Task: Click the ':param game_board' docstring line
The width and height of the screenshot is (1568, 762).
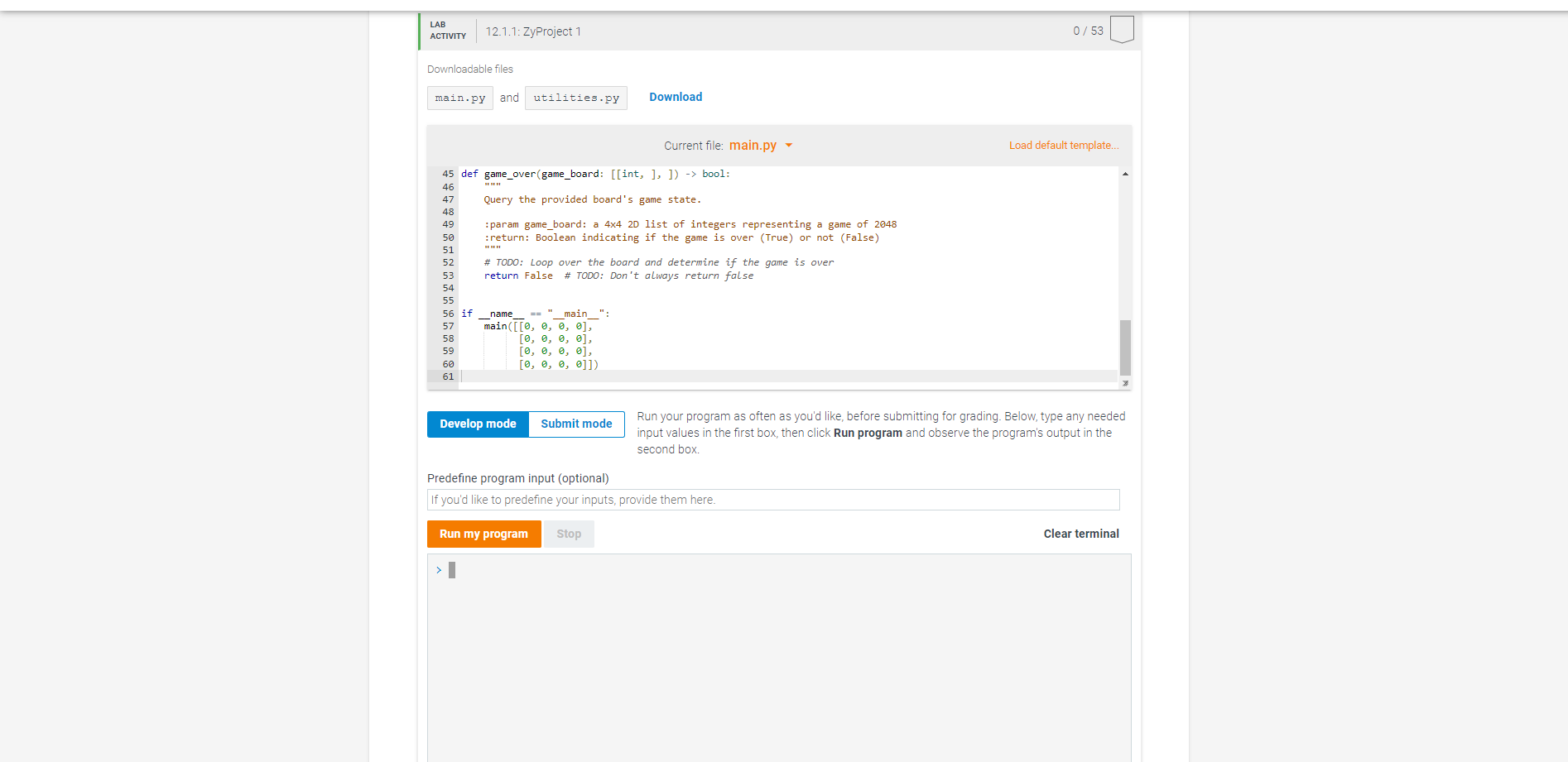Action: pos(690,224)
